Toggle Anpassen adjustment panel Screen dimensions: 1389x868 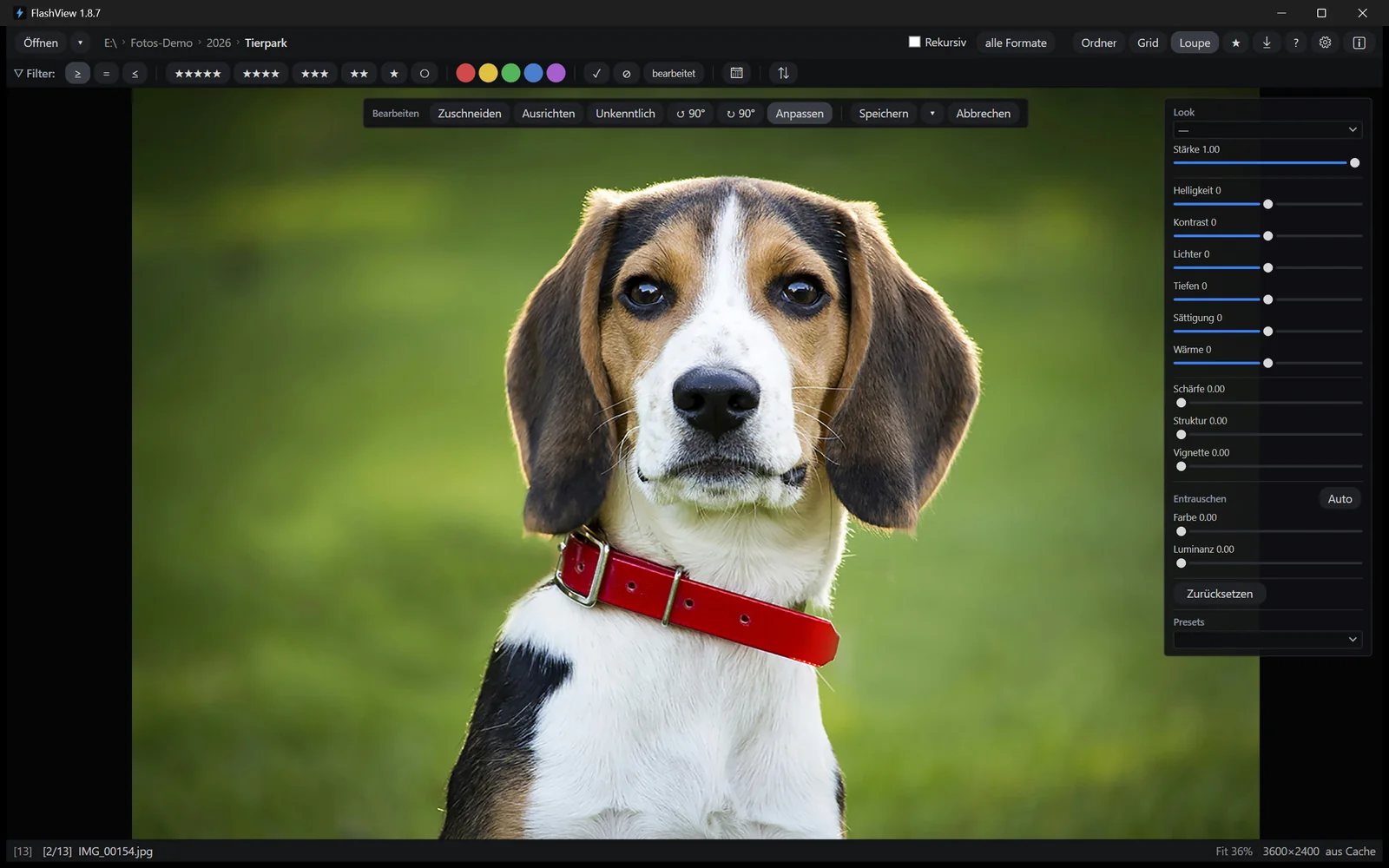pyautogui.click(x=800, y=114)
